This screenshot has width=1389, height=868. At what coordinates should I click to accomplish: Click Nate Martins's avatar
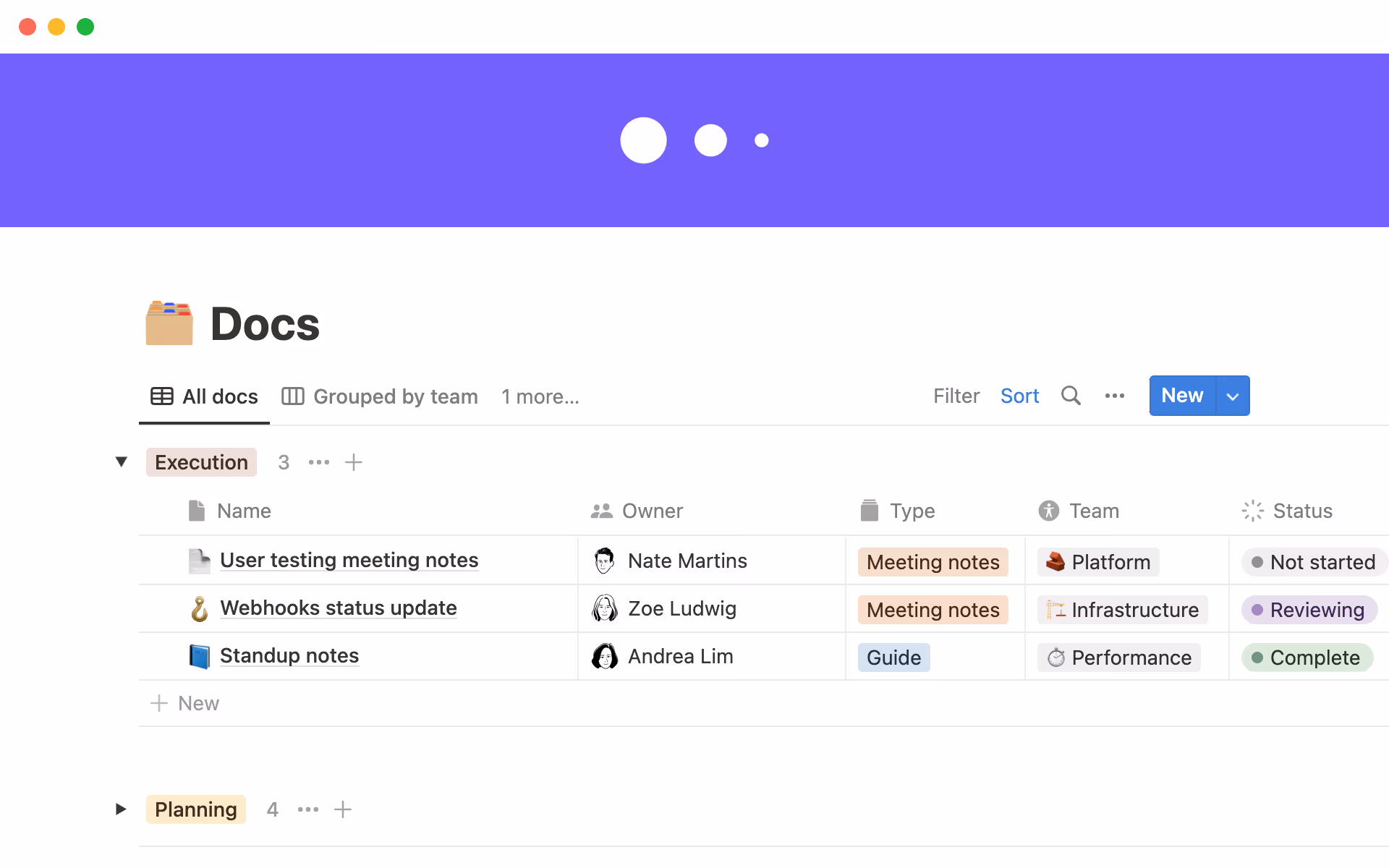(x=603, y=560)
